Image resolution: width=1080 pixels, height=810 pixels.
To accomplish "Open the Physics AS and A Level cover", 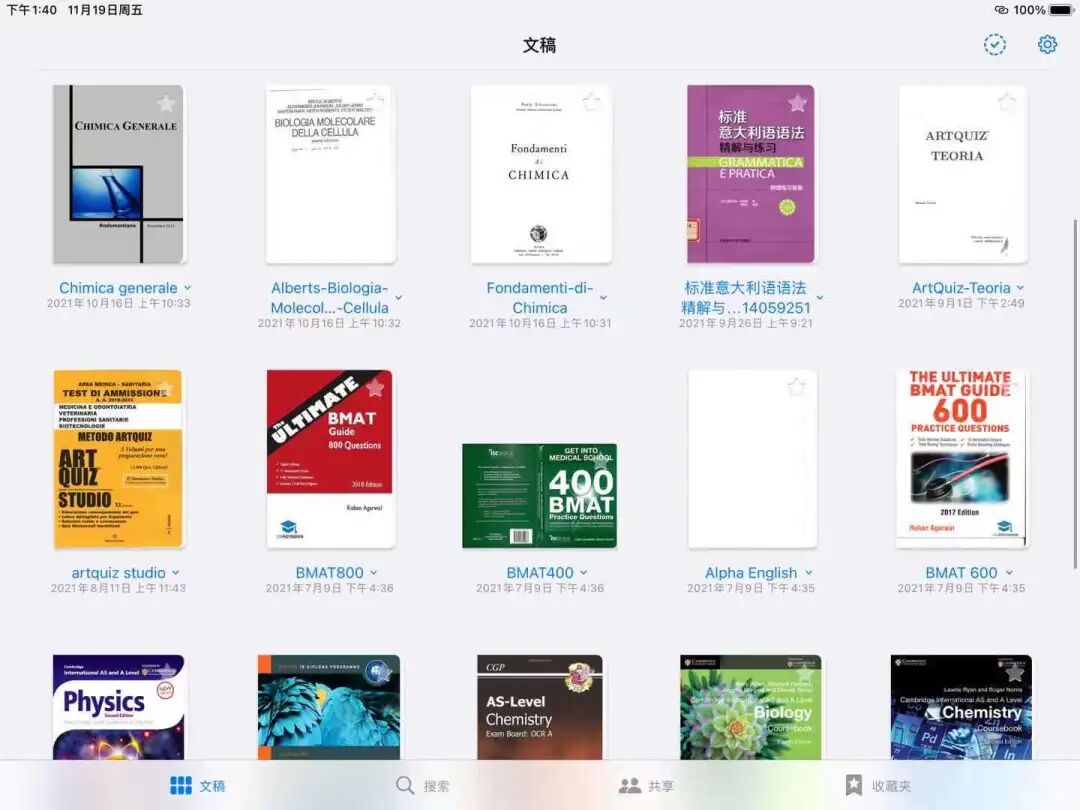I will (x=118, y=707).
